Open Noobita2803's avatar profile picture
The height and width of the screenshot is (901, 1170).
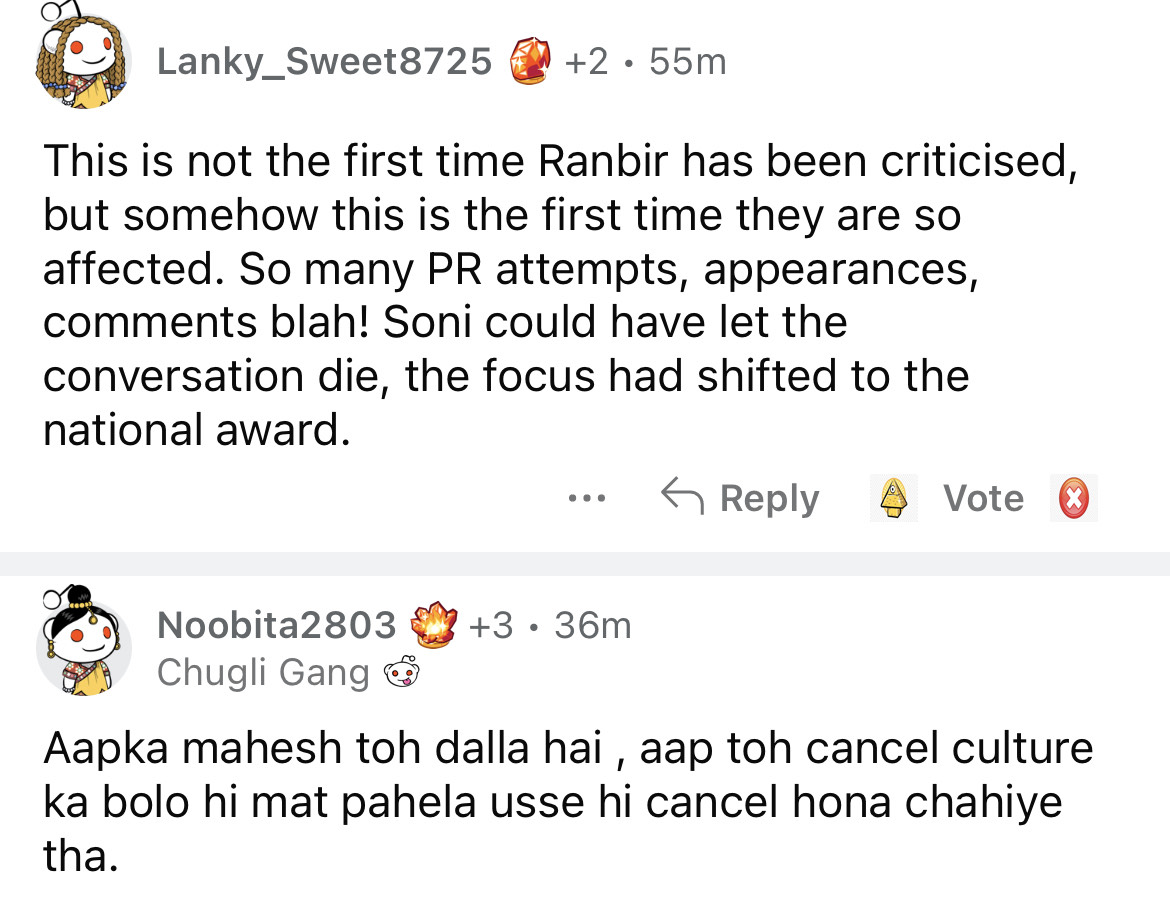[83, 642]
